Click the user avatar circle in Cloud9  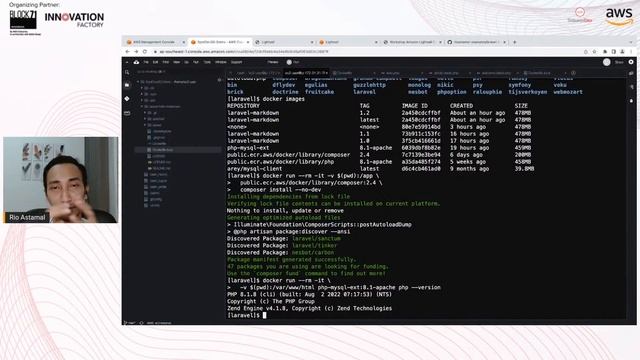(607, 62)
